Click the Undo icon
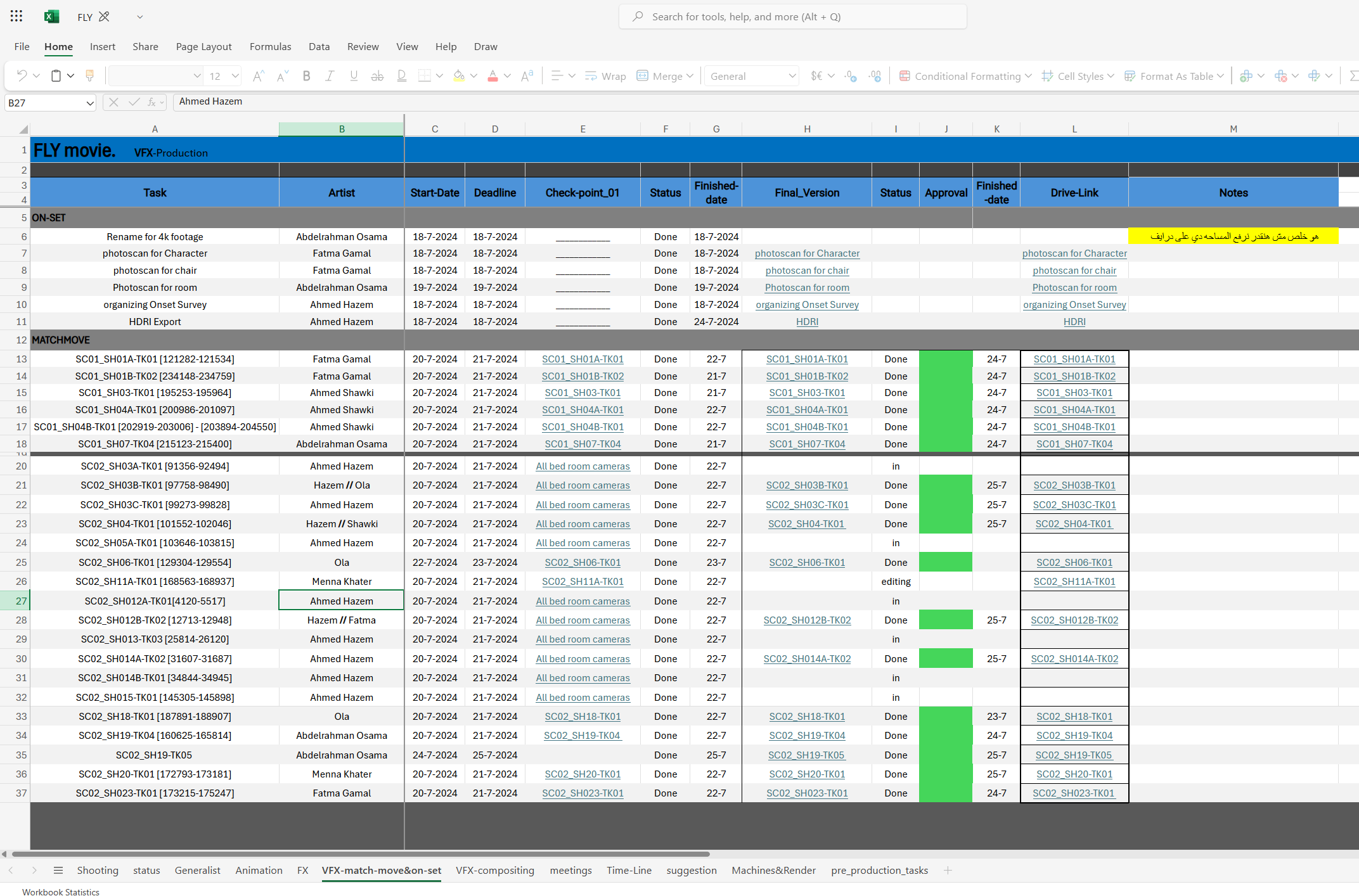The height and width of the screenshot is (896, 1359). (22, 76)
